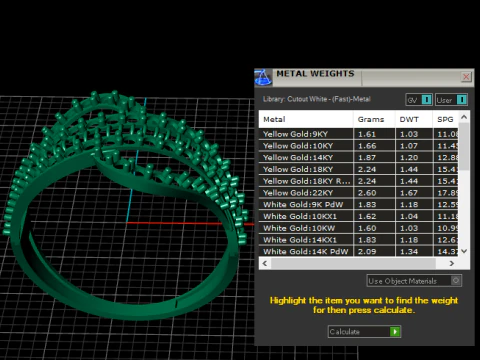Click the green Calculate arrow icon
The height and width of the screenshot is (360, 480).
click(x=395, y=332)
